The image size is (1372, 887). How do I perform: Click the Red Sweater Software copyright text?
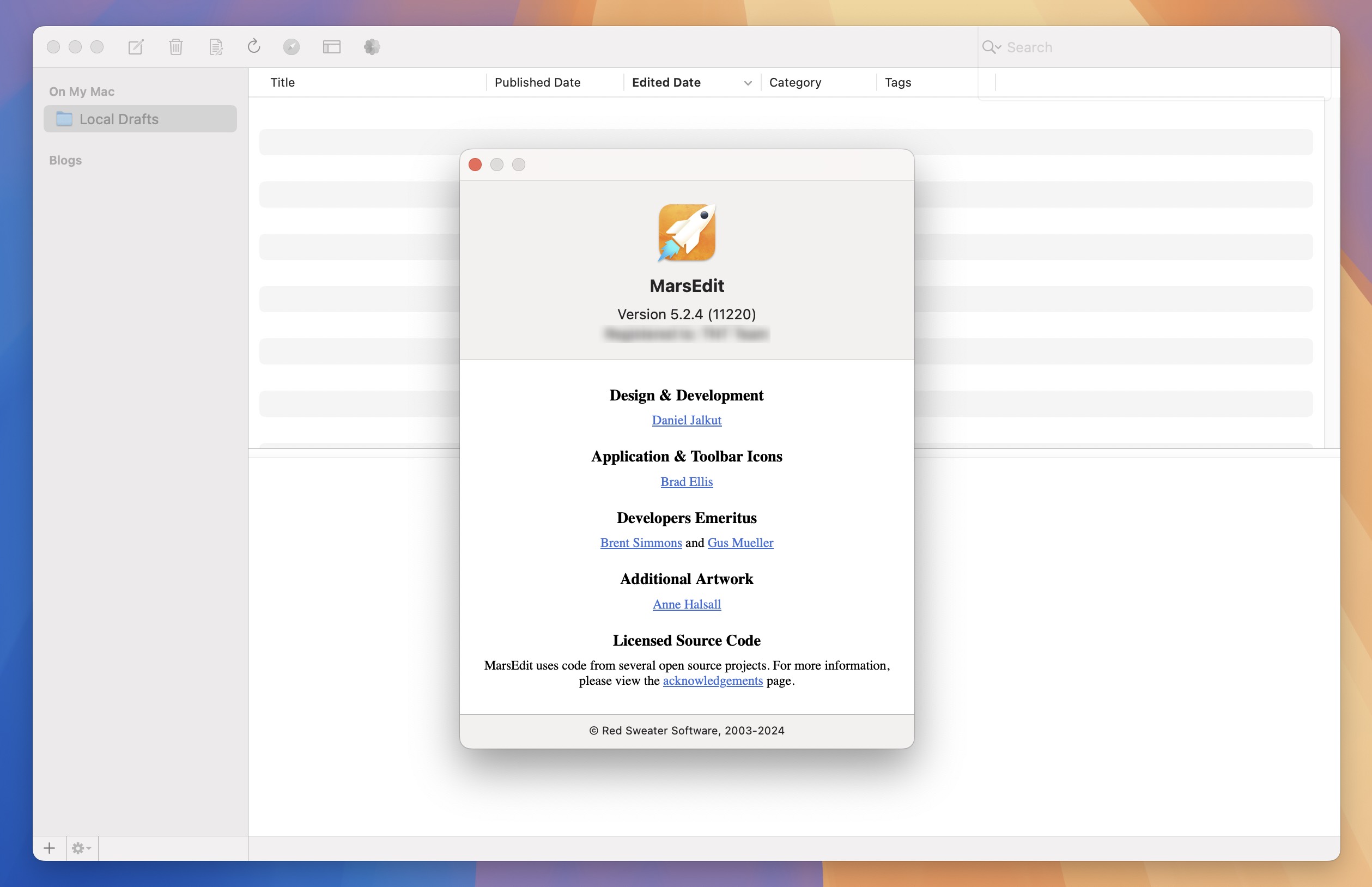[x=687, y=730]
